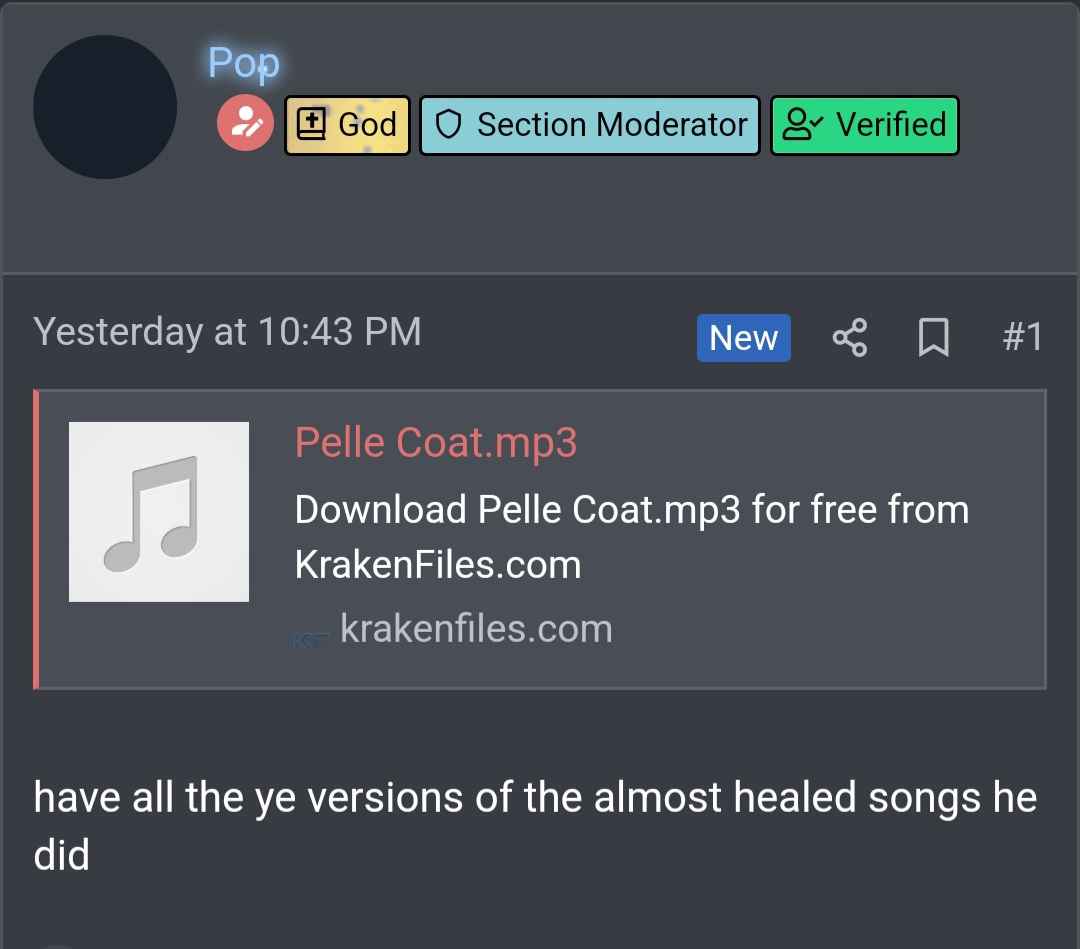Click the red user-edit staff badge icon
This screenshot has height=949, width=1080.
tap(245, 125)
